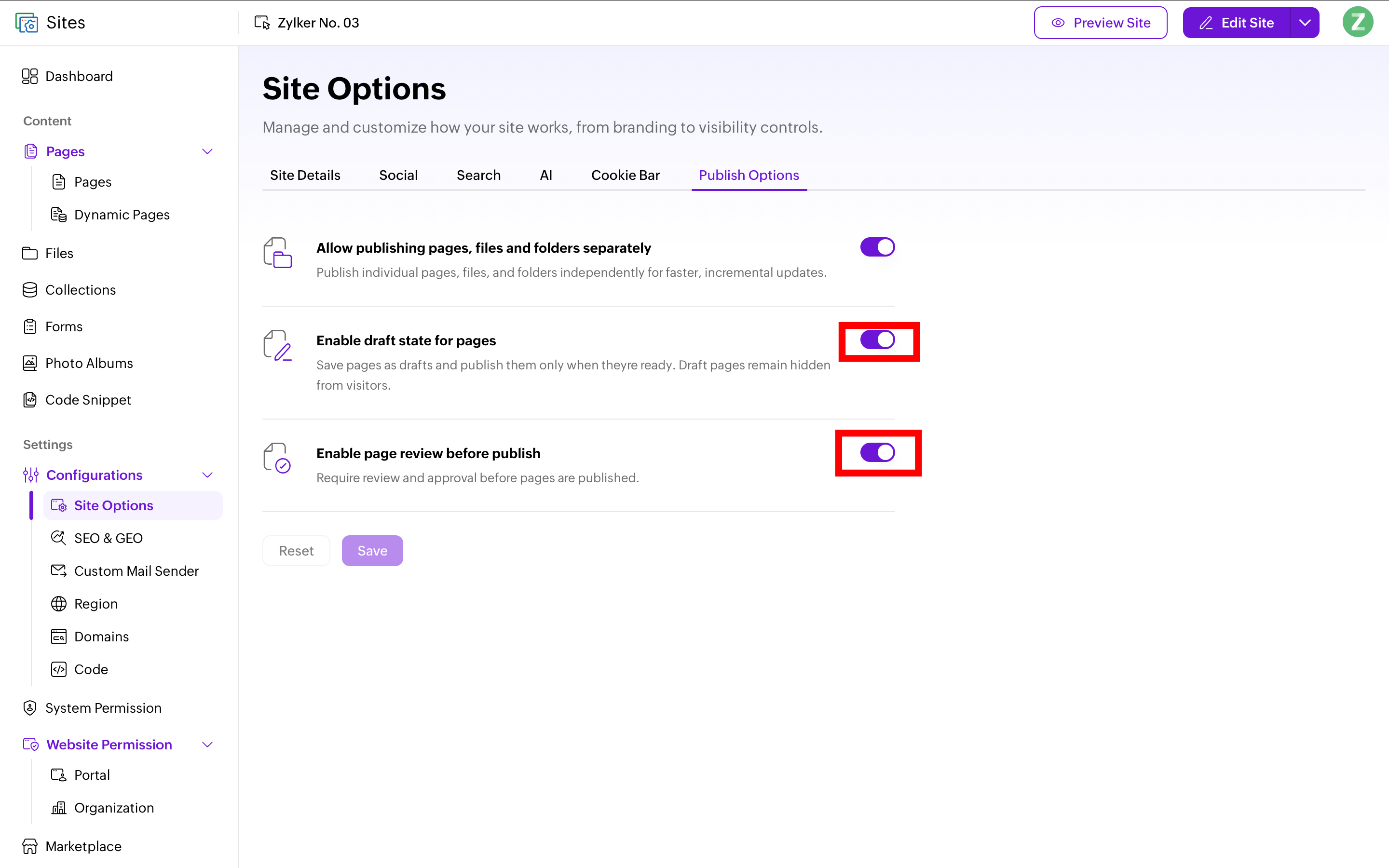
Task: Switch to the Site Details tab
Action: 305,175
